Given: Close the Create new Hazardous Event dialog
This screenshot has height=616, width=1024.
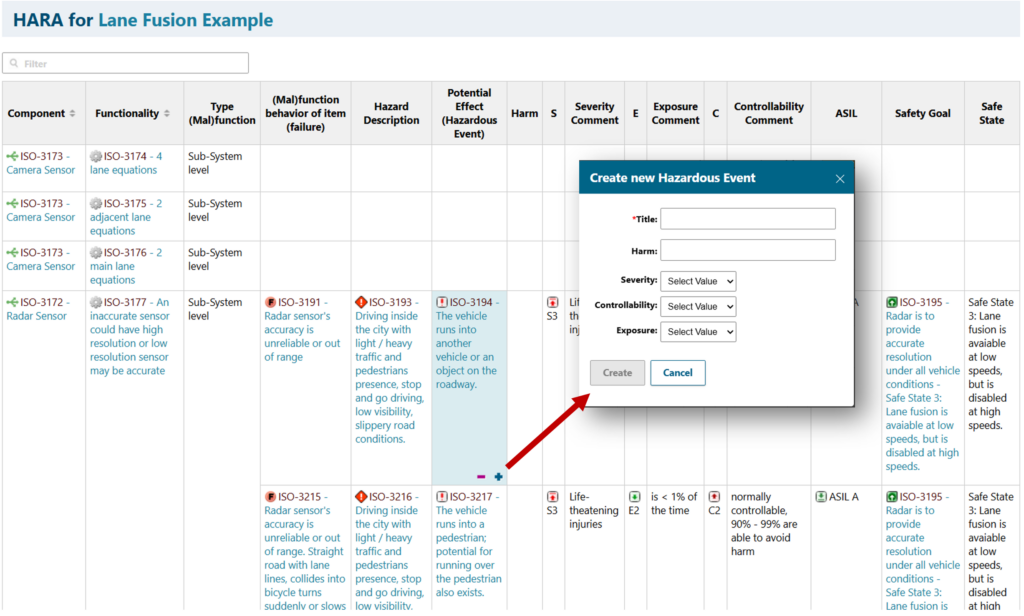Looking at the screenshot, I should pyautogui.click(x=840, y=179).
